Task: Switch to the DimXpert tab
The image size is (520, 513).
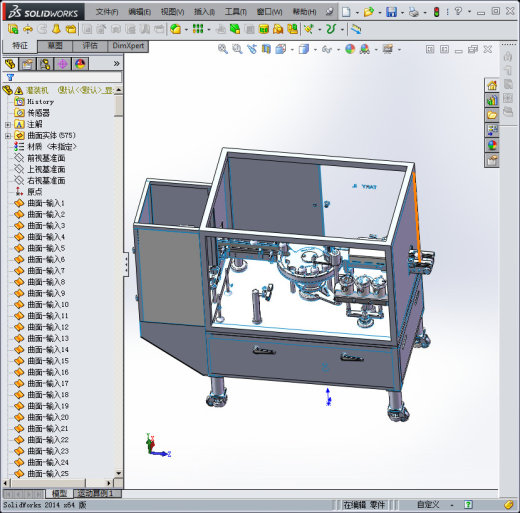Action: point(128,46)
